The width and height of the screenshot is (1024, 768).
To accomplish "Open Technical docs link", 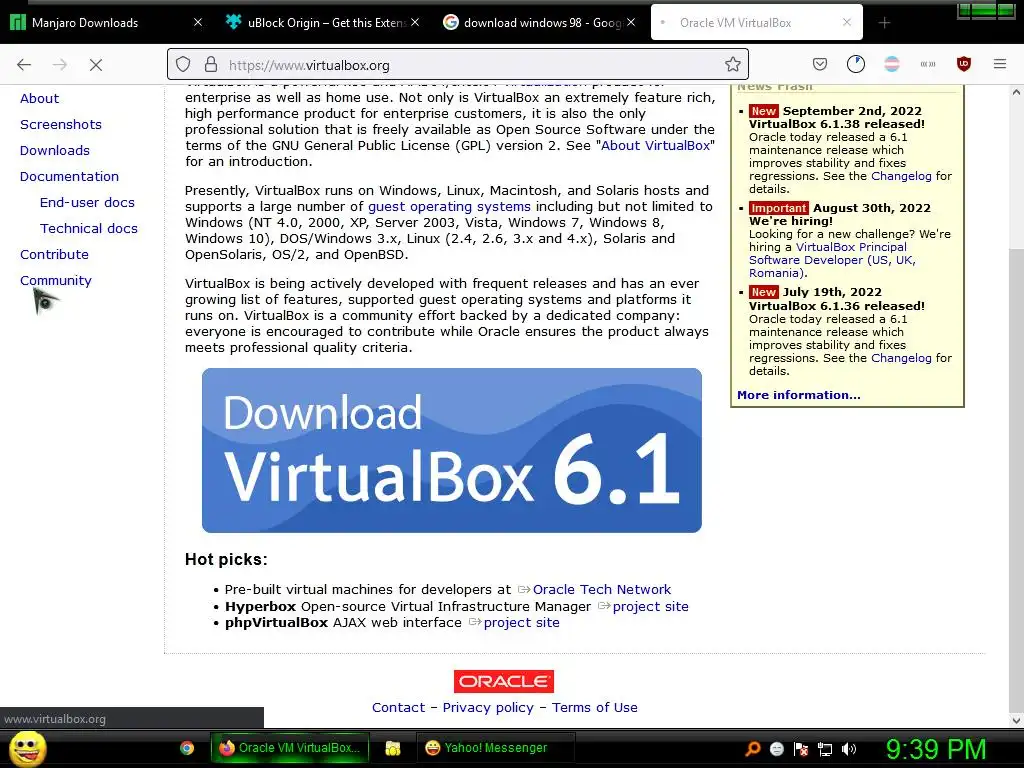I will (89, 229).
